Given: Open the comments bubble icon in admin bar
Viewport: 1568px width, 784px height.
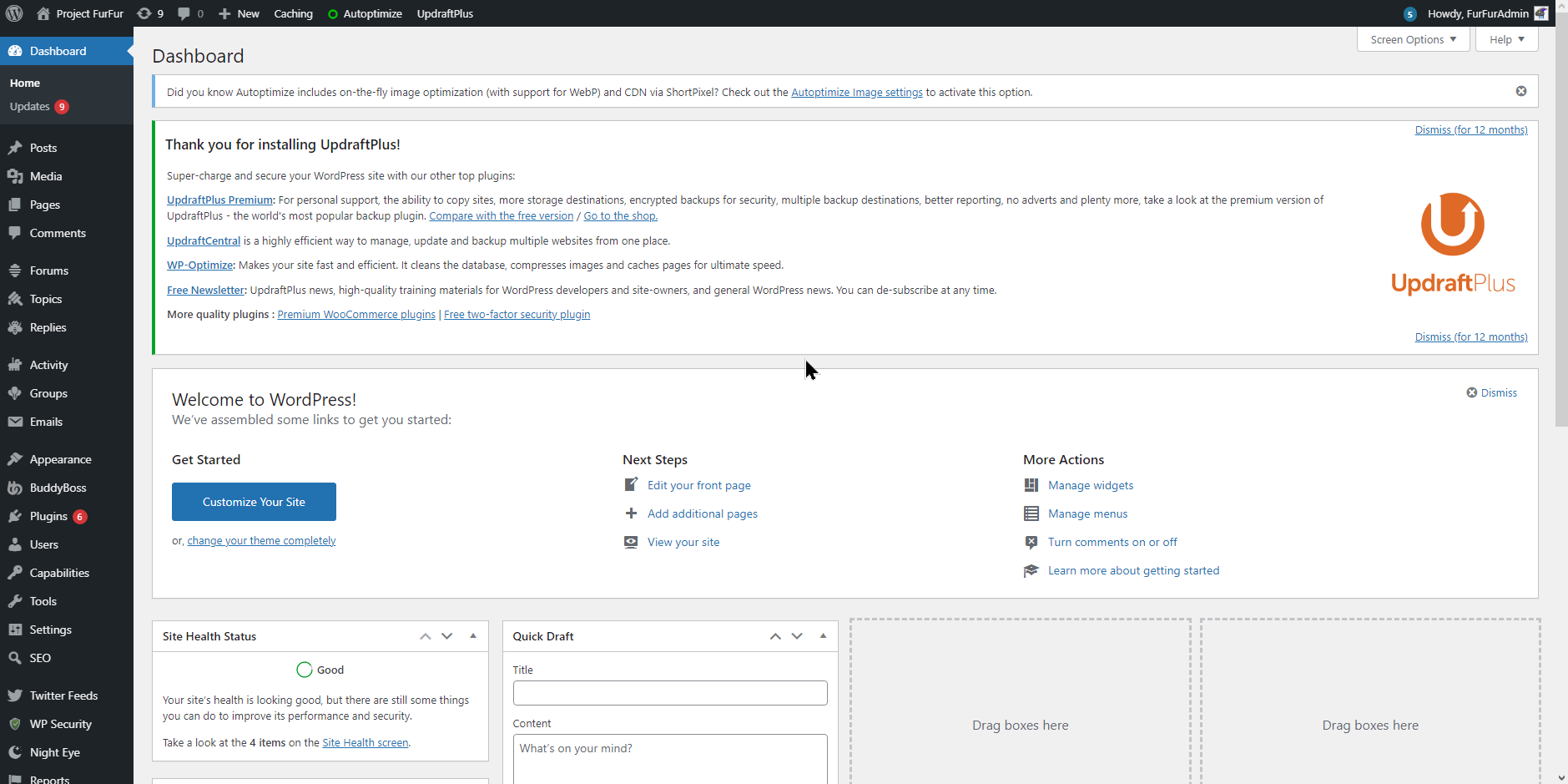Looking at the screenshot, I should (190, 13).
